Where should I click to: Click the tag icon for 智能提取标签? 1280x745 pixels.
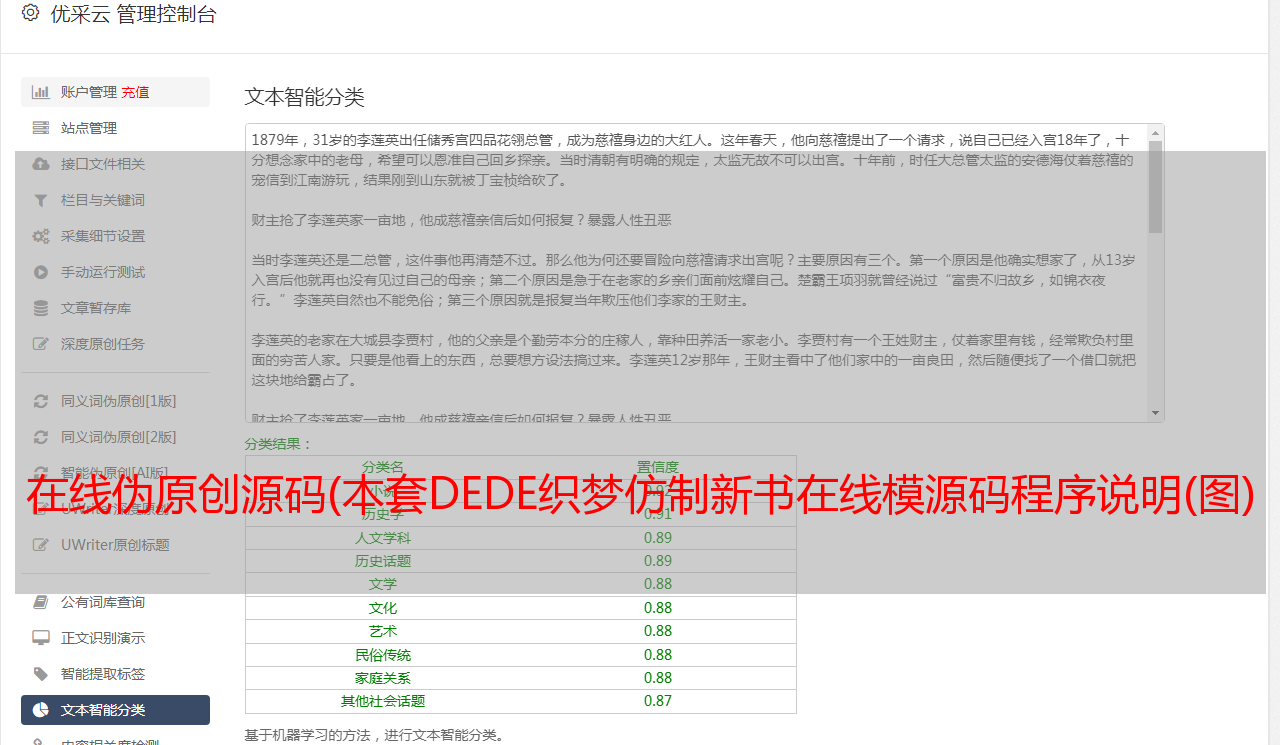(40, 674)
